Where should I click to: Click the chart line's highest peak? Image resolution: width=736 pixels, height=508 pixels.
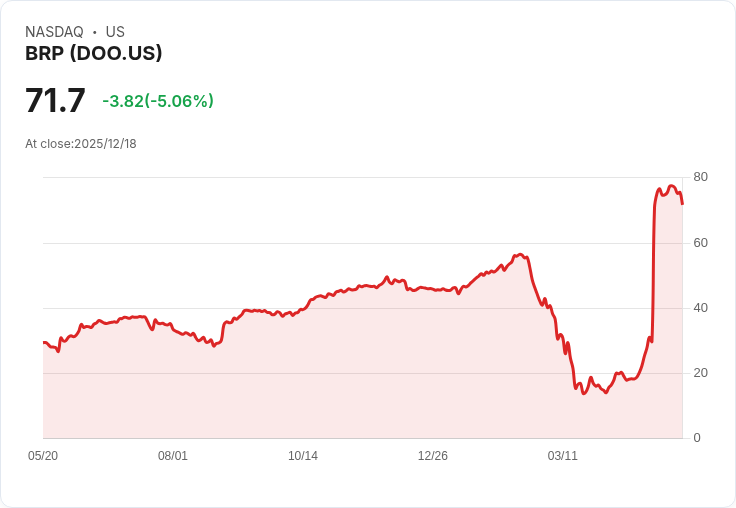pyautogui.click(x=672, y=186)
